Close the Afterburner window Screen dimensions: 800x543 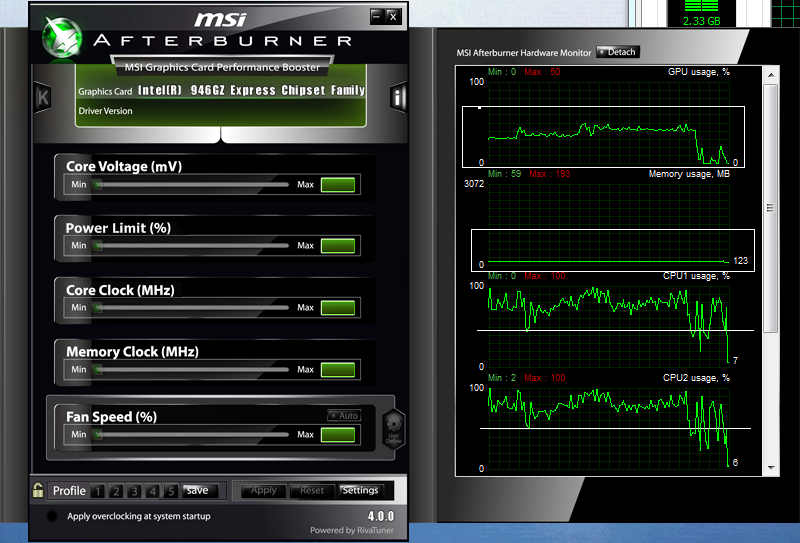393,16
